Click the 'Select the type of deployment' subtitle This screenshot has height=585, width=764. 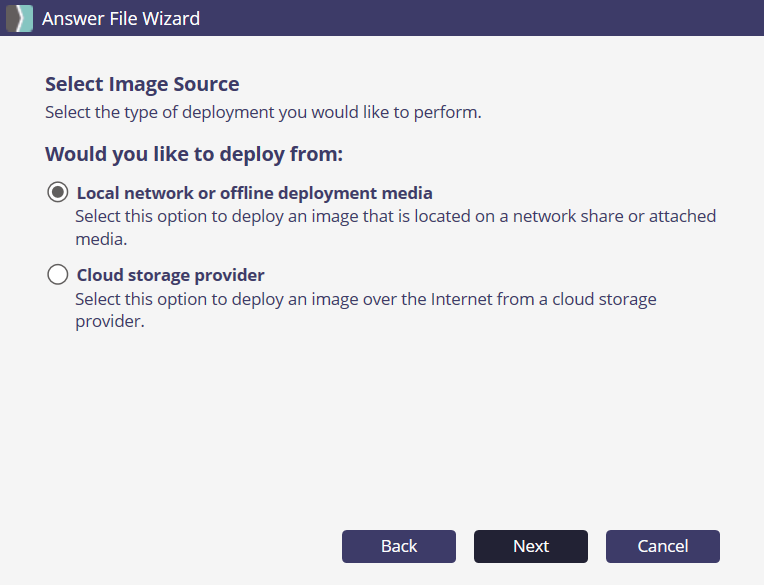[263, 112]
